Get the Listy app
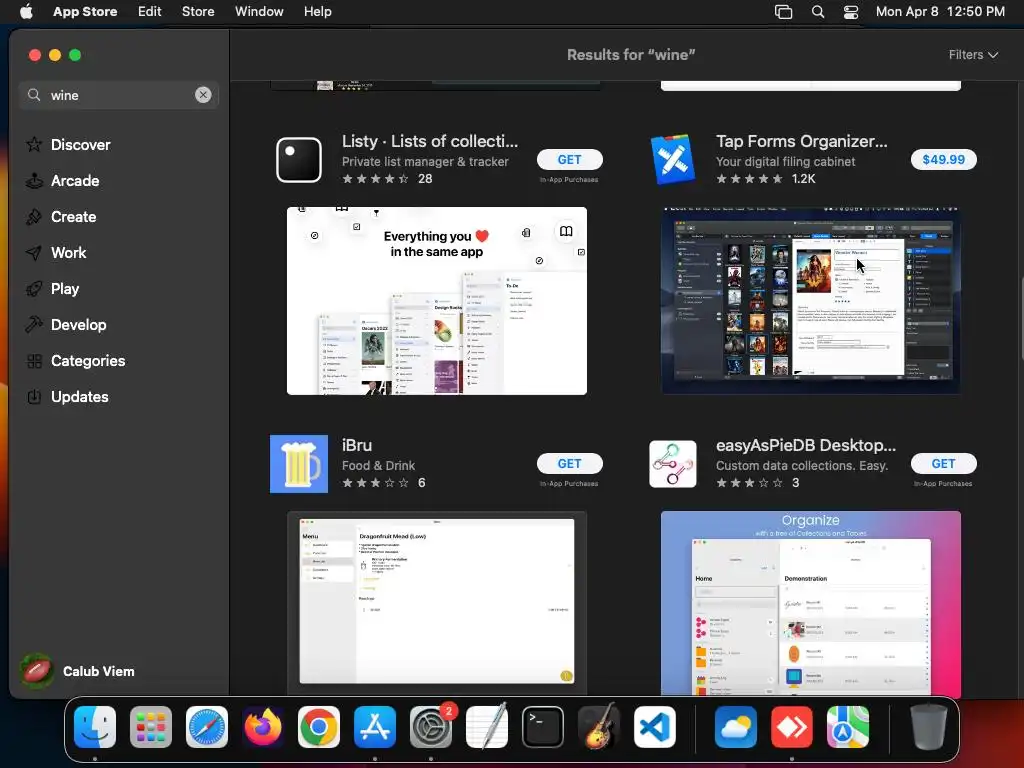Image resolution: width=1024 pixels, height=768 pixels. coord(569,159)
